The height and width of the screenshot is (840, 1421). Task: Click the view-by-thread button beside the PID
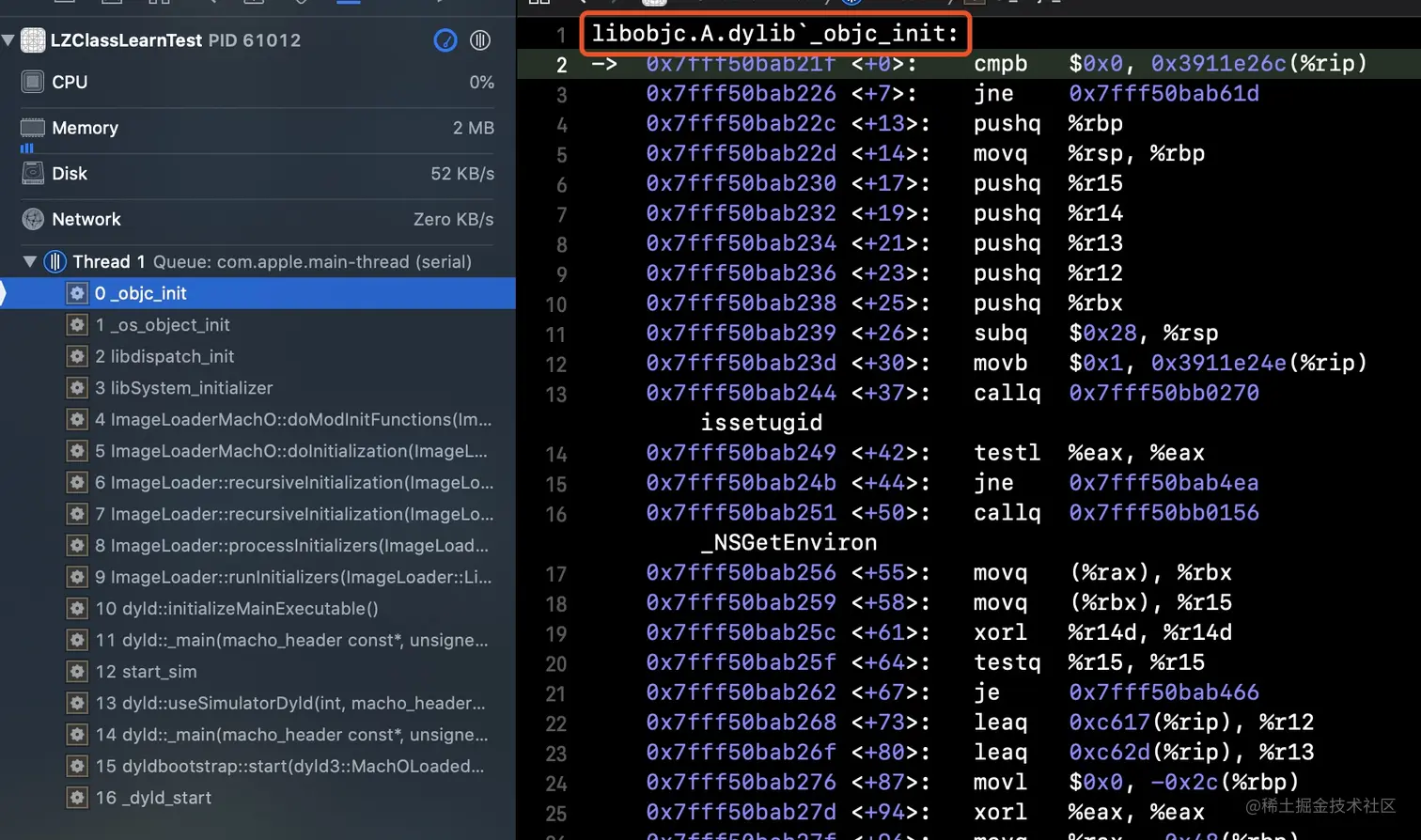[x=480, y=40]
